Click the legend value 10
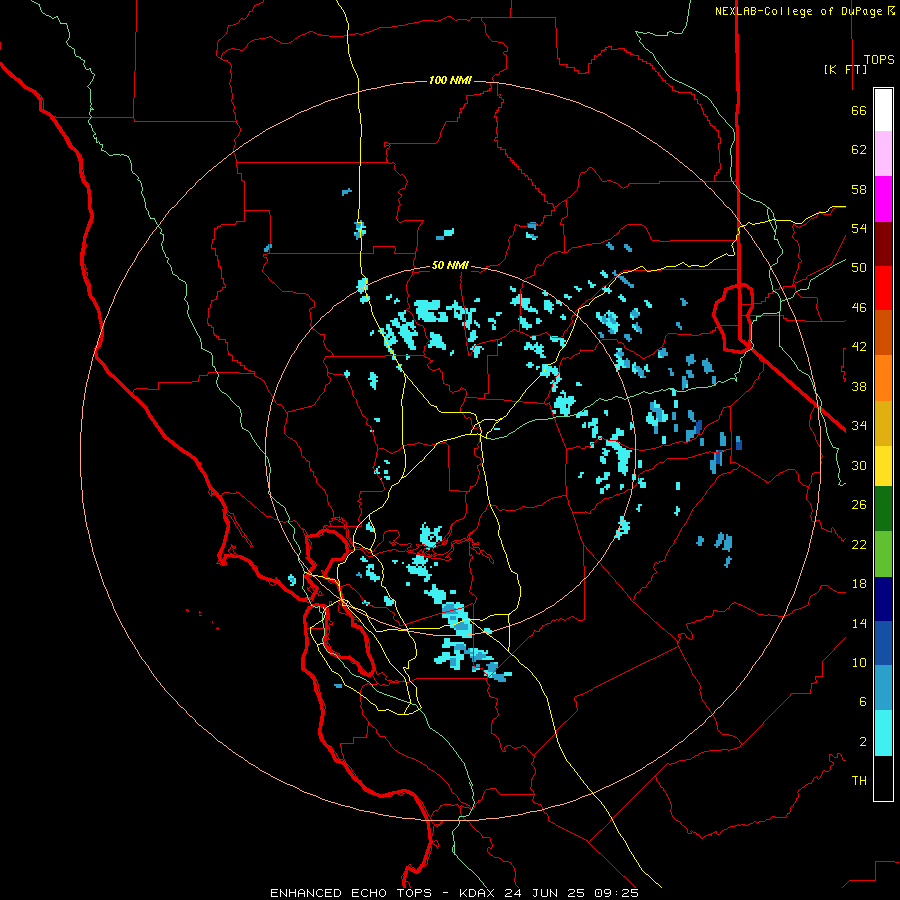 point(859,662)
